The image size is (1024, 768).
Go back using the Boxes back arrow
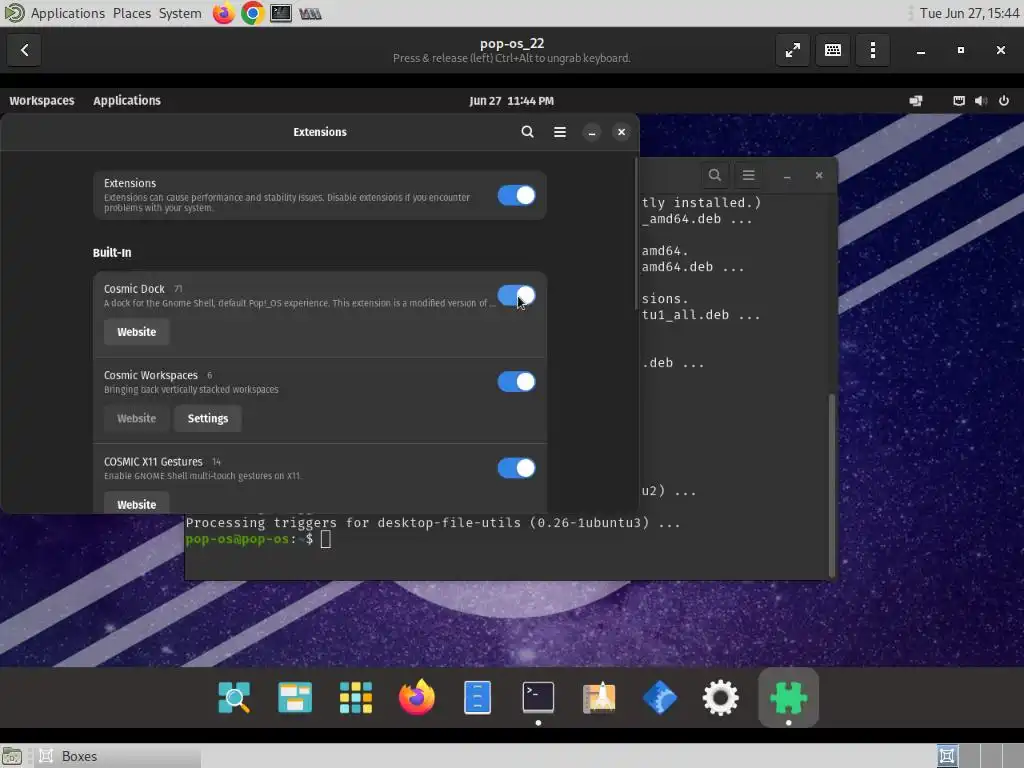(x=24, y=50)
